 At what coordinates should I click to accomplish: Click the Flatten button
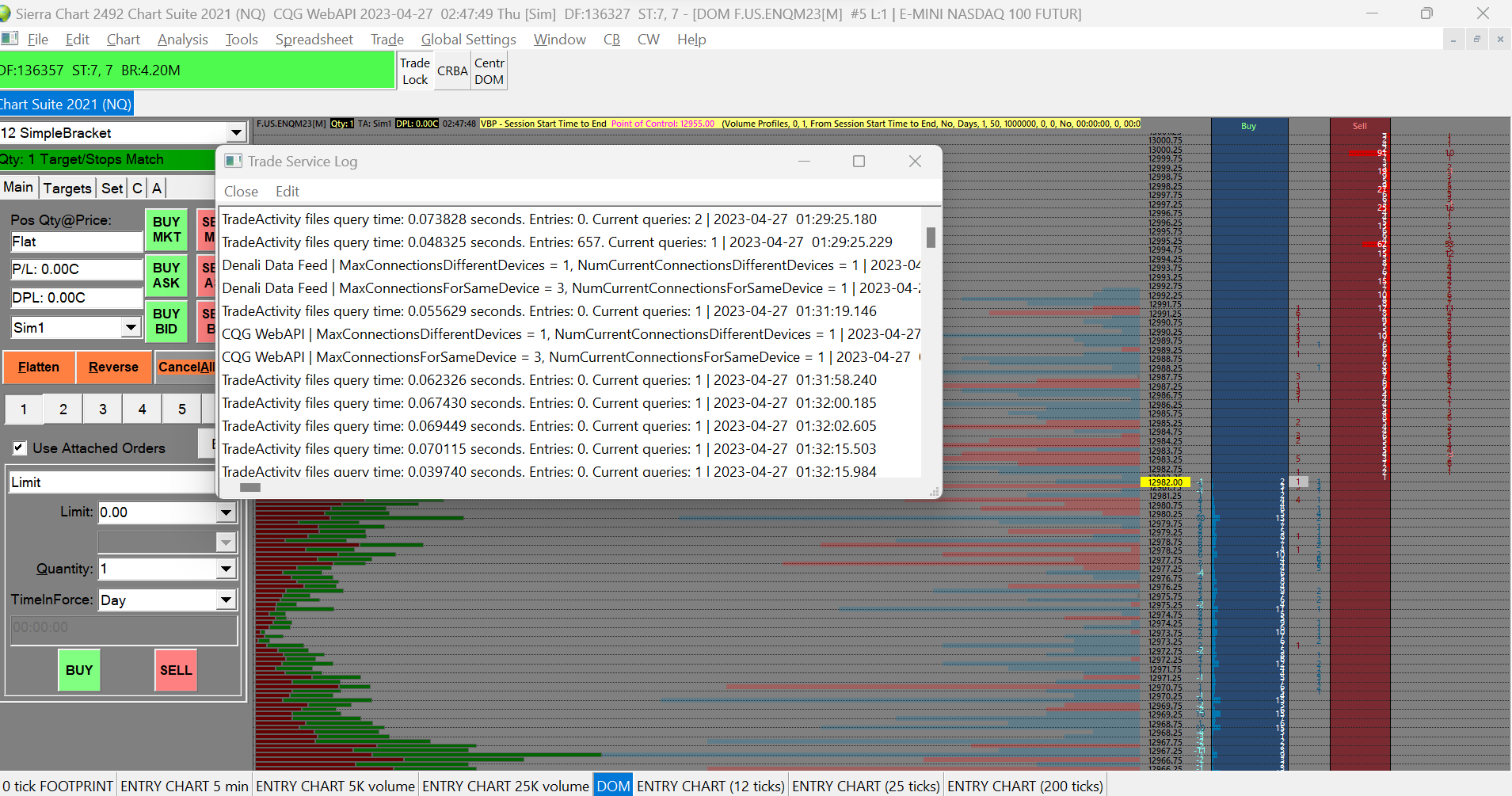pyautogui.click(x=39, y=368)
